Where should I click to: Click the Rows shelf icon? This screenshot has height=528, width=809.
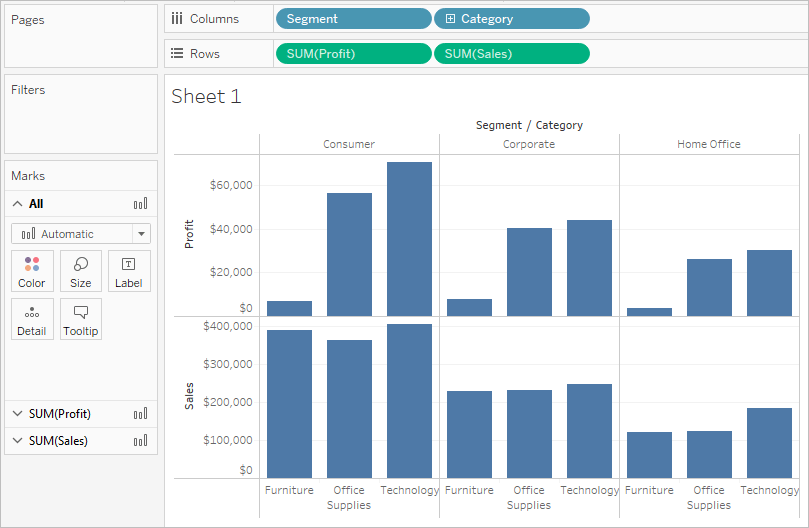[177, 53]
